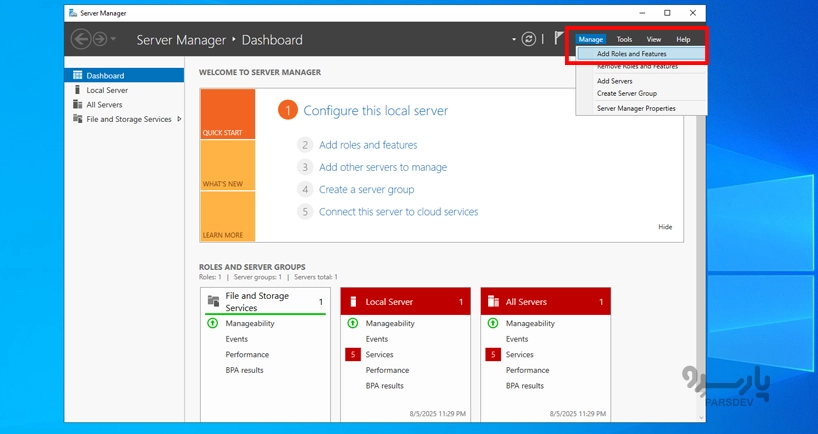Image resolution: width=818 pixels, height=434 pixels.
Task: Open dropdown arrow left of refresh
Action: [514, 39]
